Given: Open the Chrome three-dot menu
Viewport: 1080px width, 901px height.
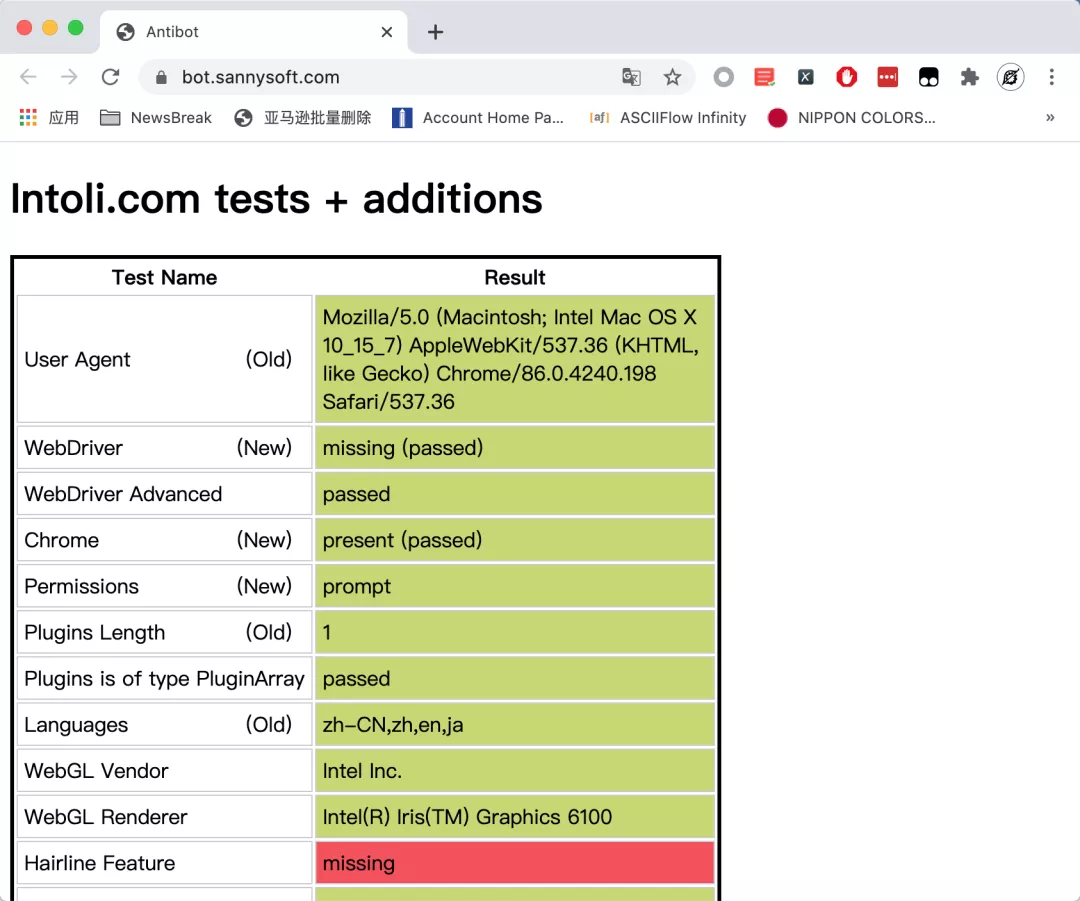Looking at the screenshot, I should 1051,77.
